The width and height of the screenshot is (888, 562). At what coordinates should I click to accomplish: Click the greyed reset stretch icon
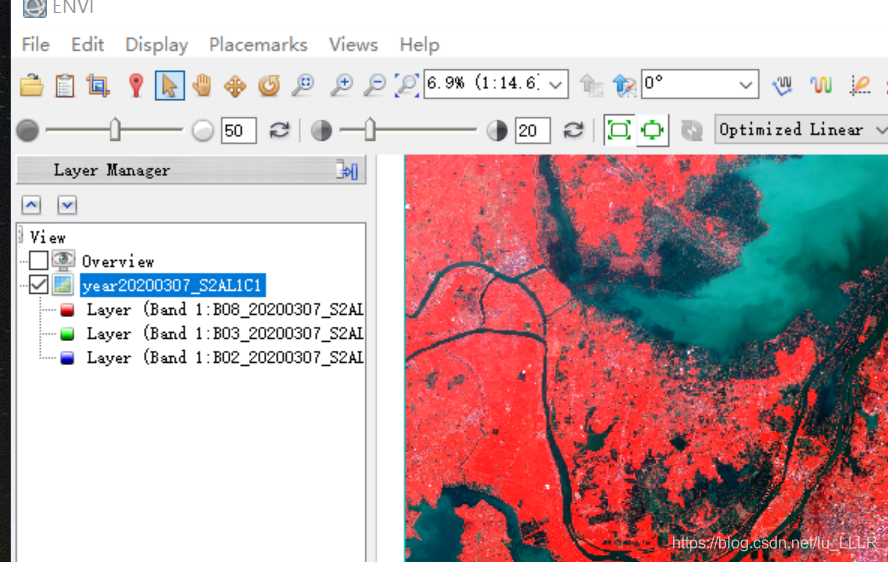coord(691,130)
